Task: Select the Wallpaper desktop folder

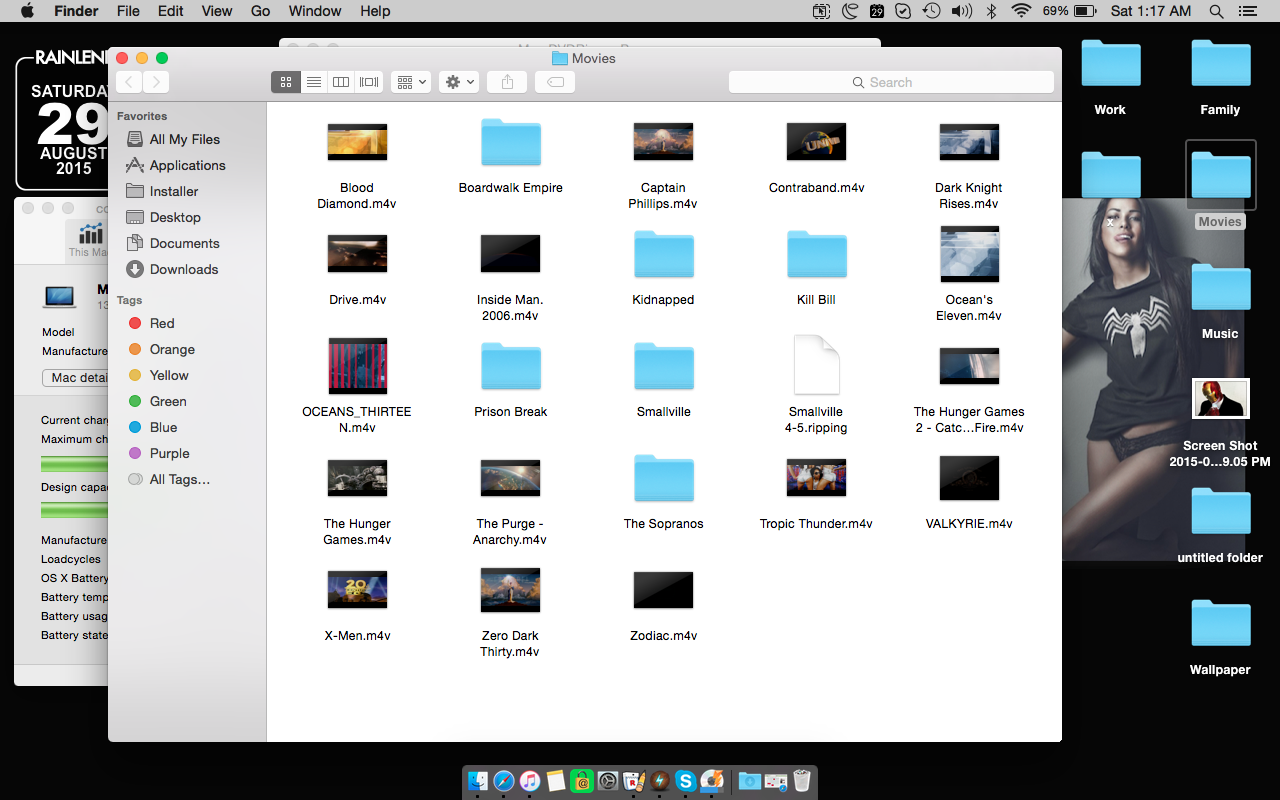Action: 1220,623
